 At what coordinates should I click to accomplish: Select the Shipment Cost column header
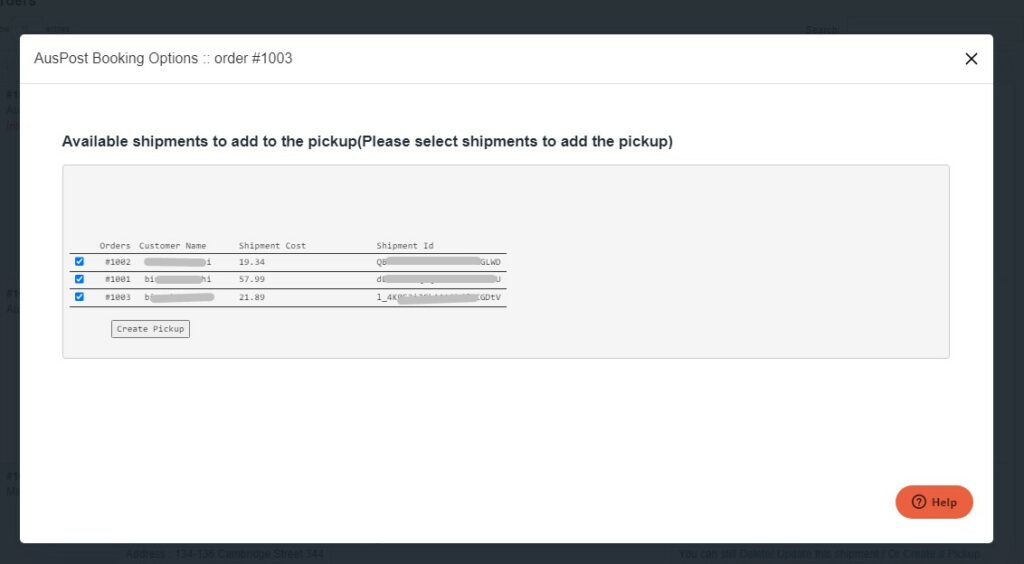(272, 246)
